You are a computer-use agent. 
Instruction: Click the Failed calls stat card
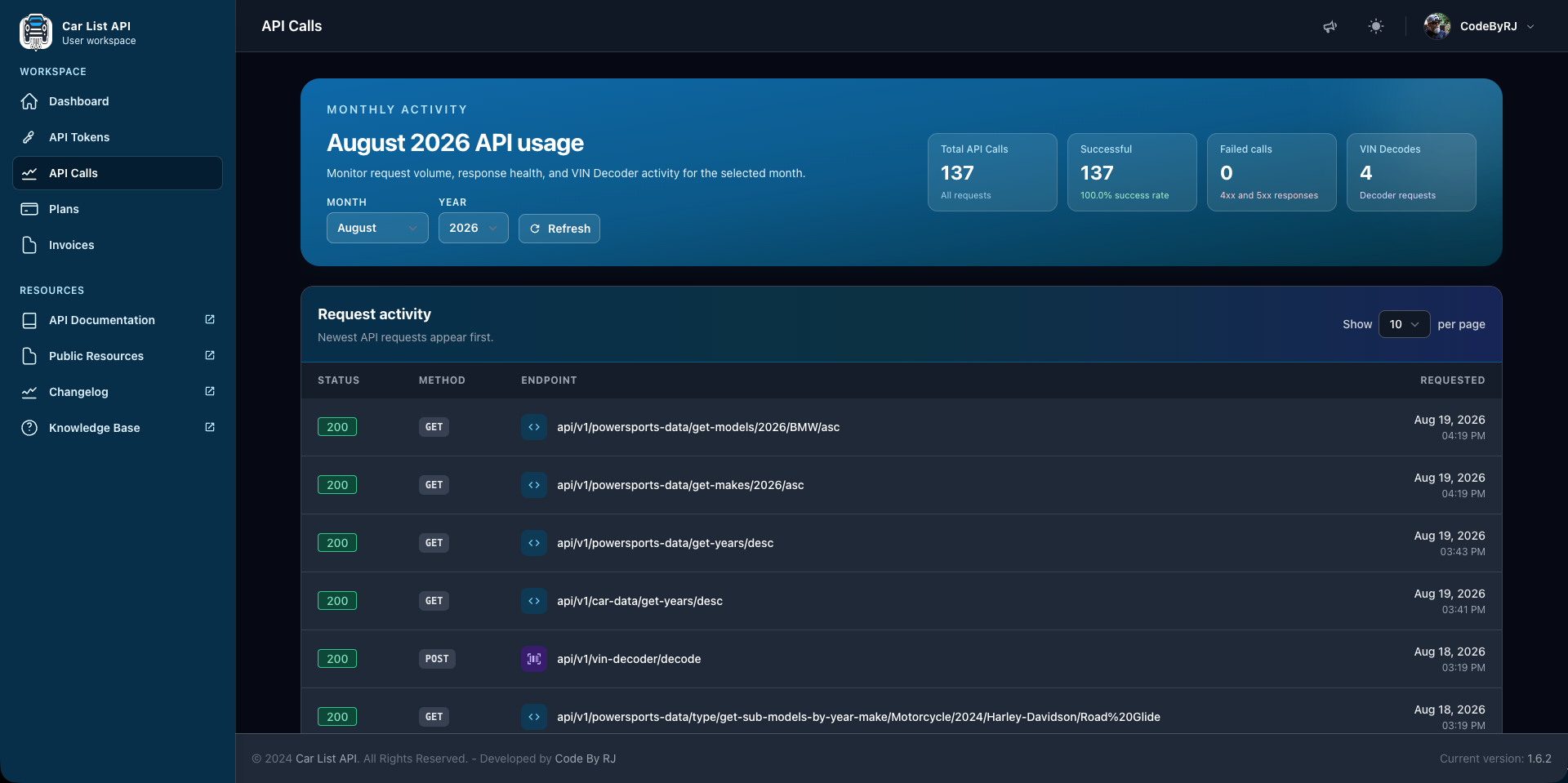click(x=1272, y=172)
